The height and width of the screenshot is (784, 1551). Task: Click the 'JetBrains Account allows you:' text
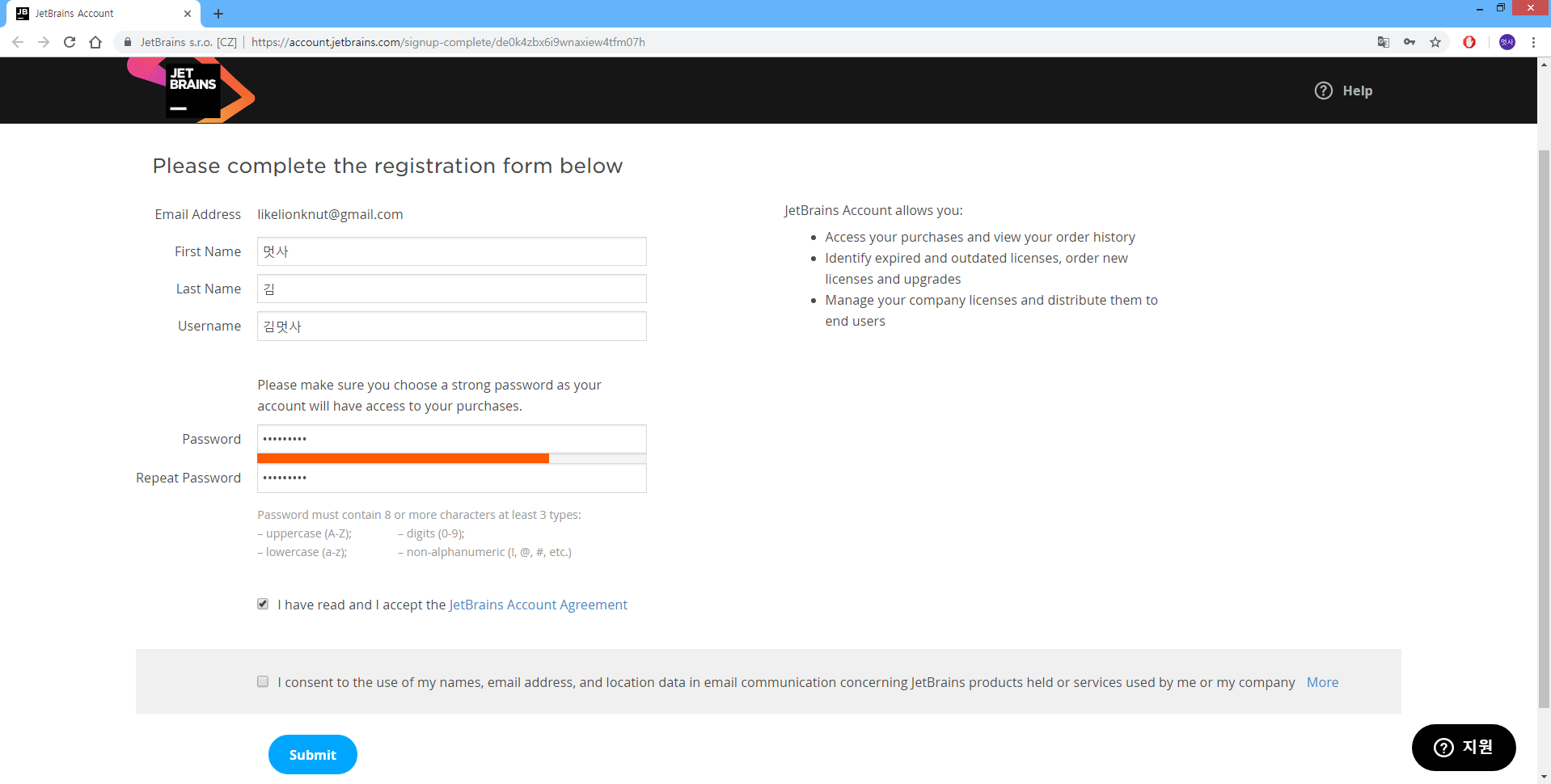pos(873,210)
